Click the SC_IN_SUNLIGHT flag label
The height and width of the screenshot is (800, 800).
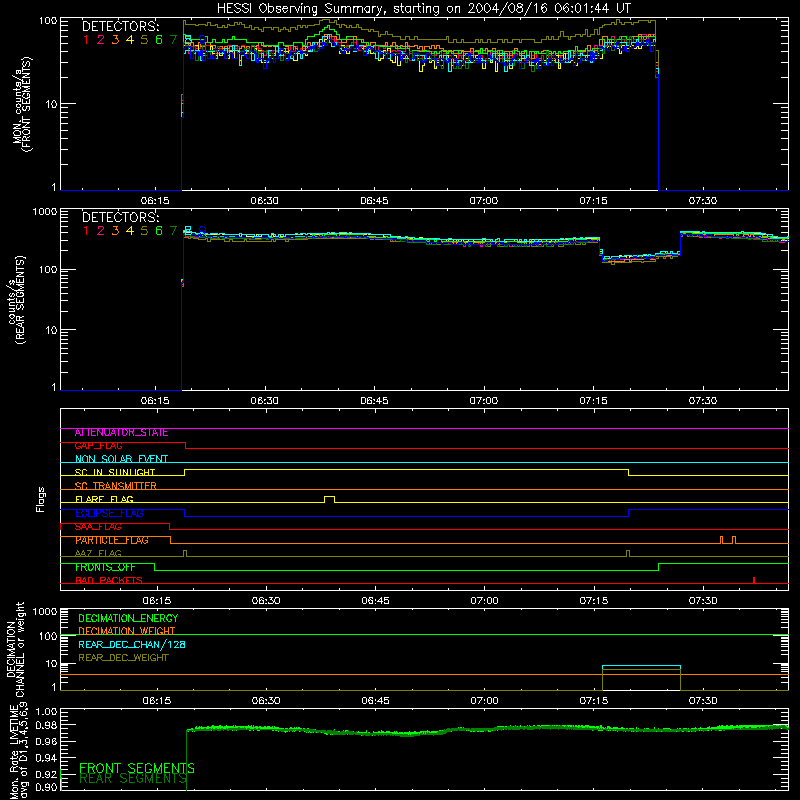[115, 472]
